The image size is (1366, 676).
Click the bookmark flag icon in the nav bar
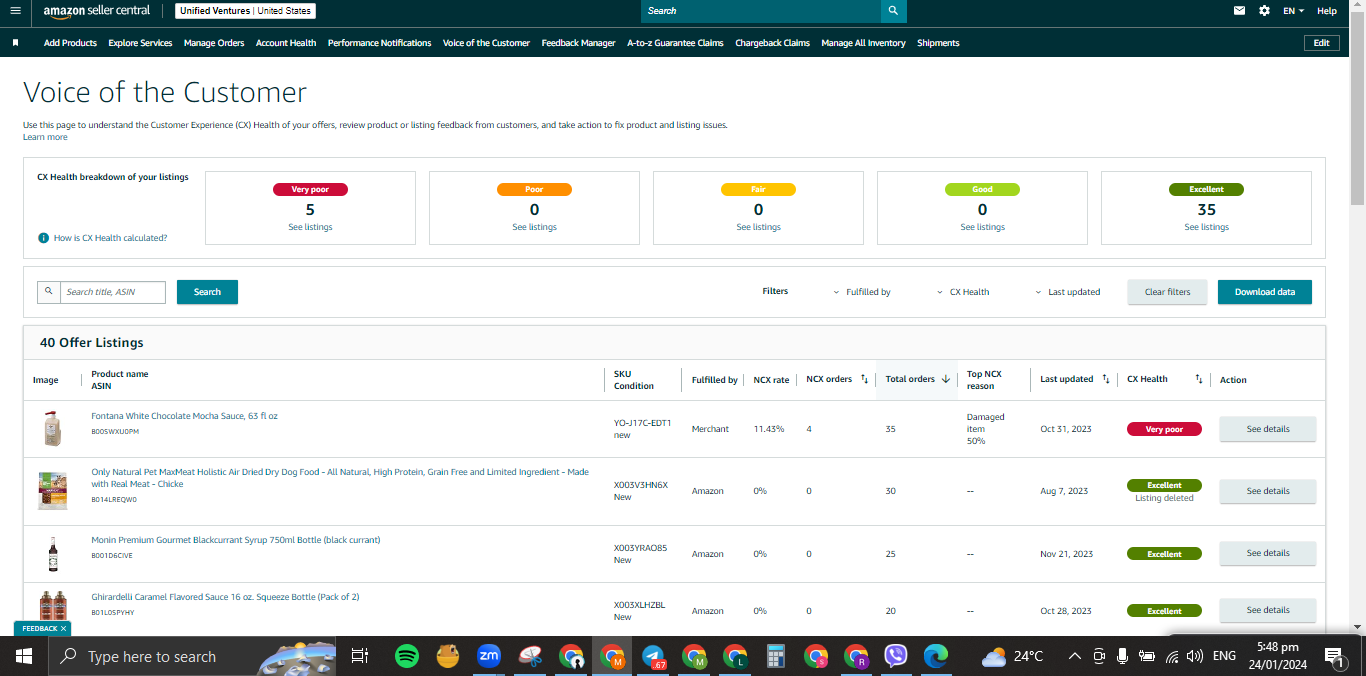pyautogui.click(x=15, y=43)
